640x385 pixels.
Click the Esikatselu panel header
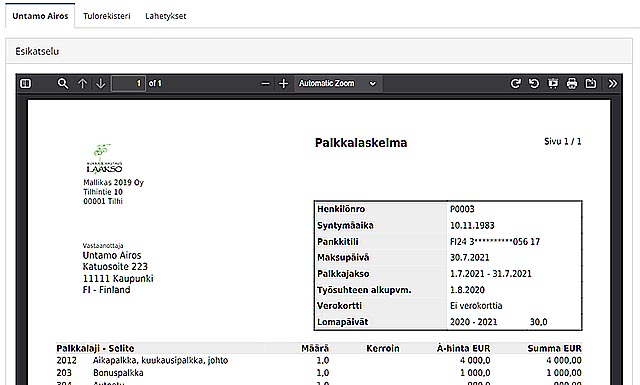coord(319,51)
